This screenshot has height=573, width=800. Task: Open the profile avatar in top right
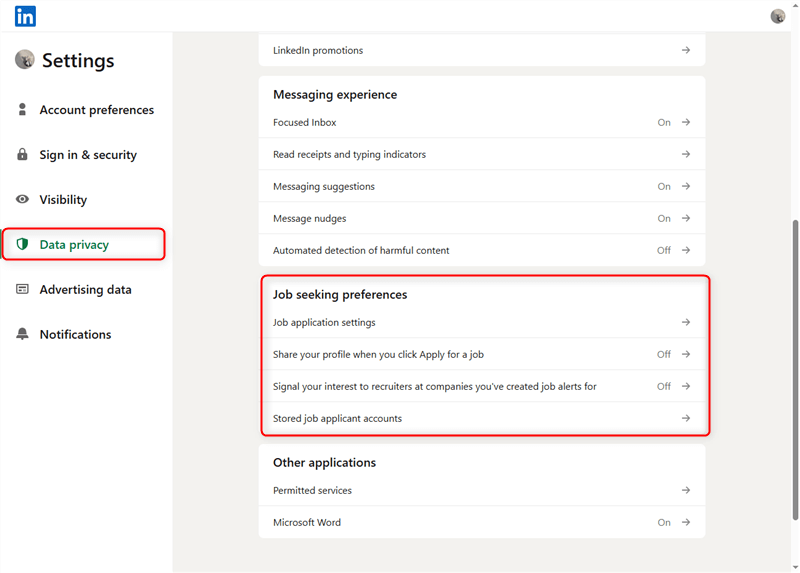click(x=778, y=16)
